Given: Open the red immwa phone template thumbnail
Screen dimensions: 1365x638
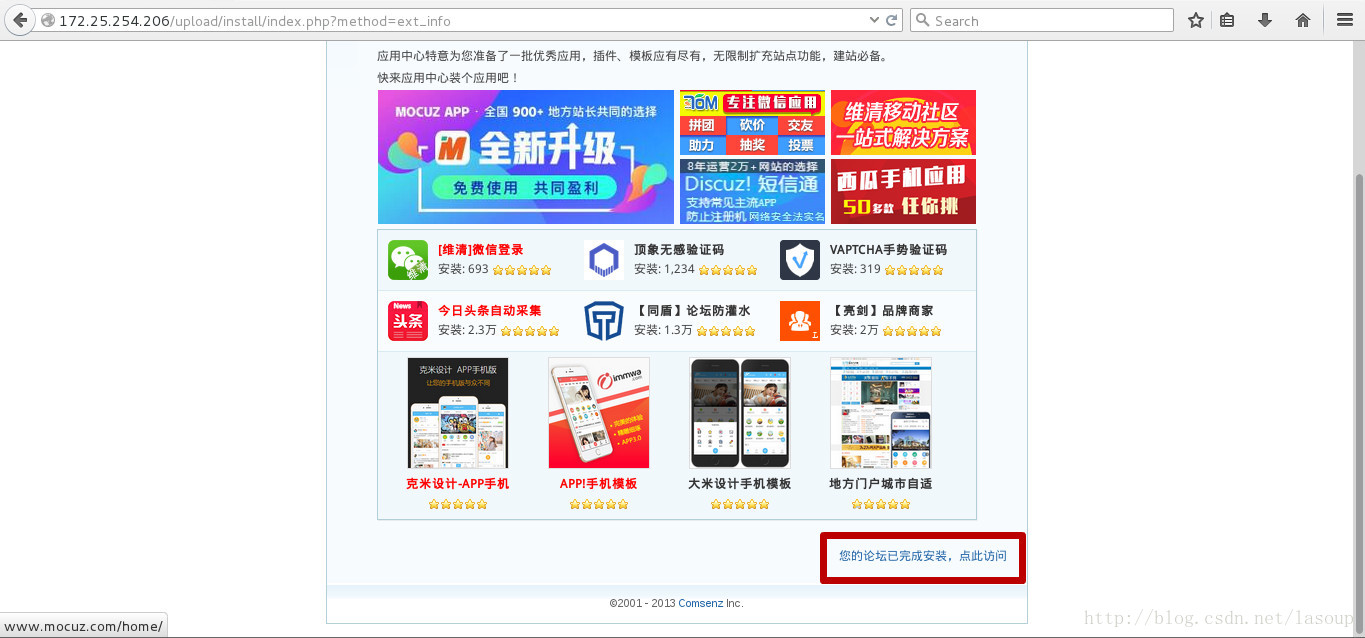Looking at the screenshot, I should coord(599,413).
